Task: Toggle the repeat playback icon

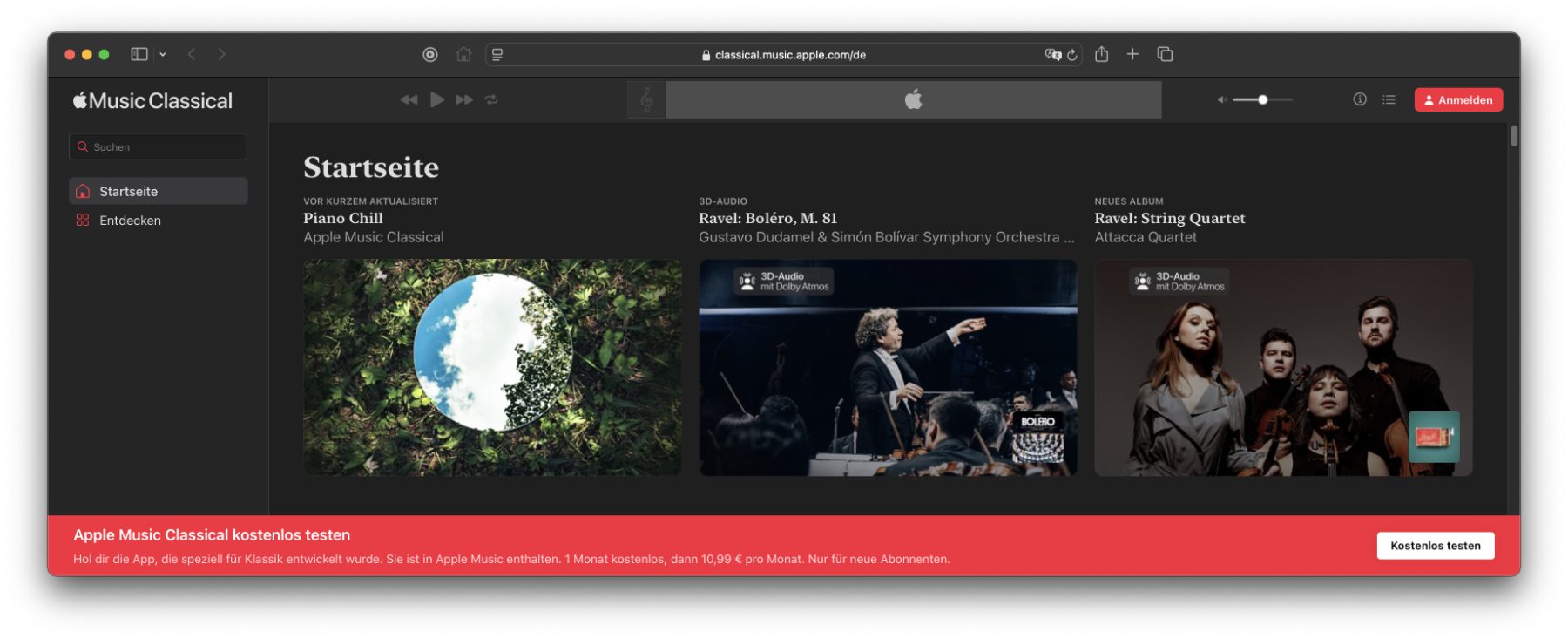Action: point(491,99)
